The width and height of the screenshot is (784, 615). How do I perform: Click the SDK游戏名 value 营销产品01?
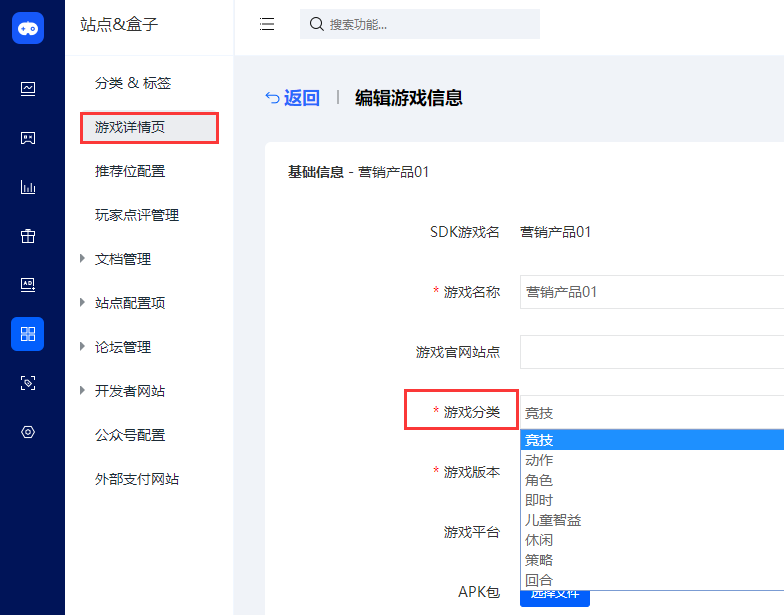pyautogui.click(x=556, y=232)
